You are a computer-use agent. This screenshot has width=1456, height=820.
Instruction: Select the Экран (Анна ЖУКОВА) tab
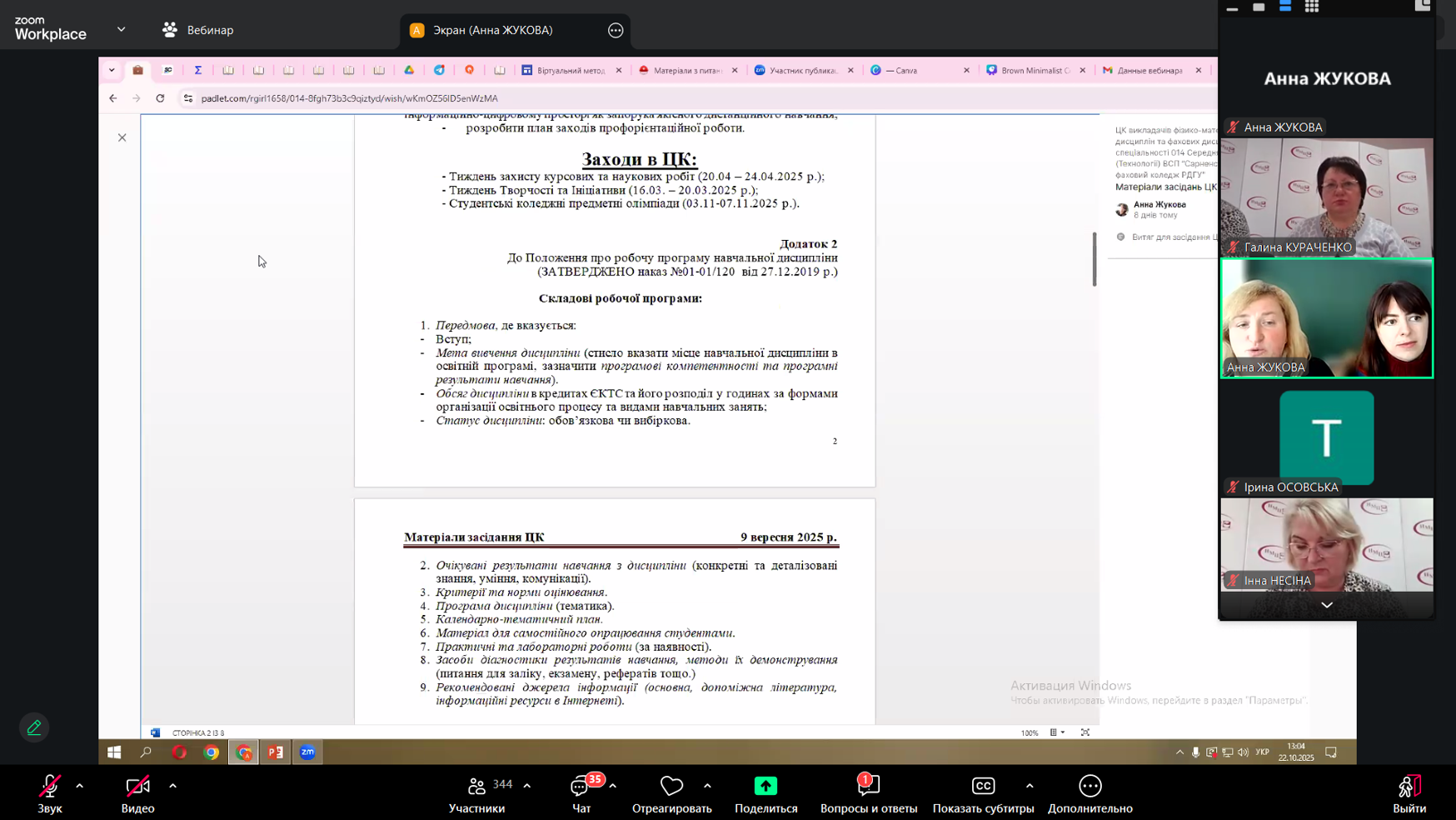[491, 30]
